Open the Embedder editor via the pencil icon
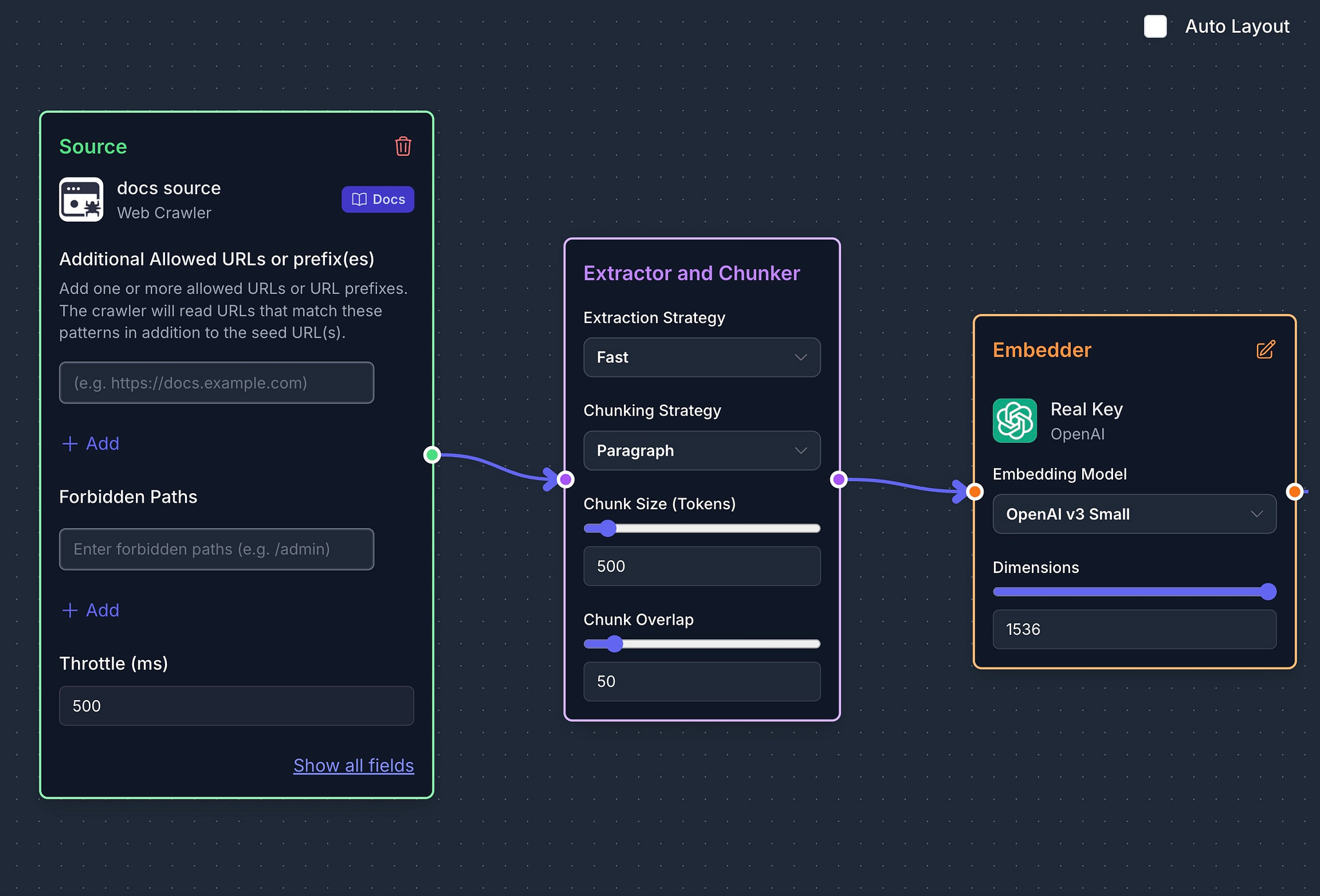Image resolution: width=1320 pixels, height=896 pixels. click(x=1265, y=349)
